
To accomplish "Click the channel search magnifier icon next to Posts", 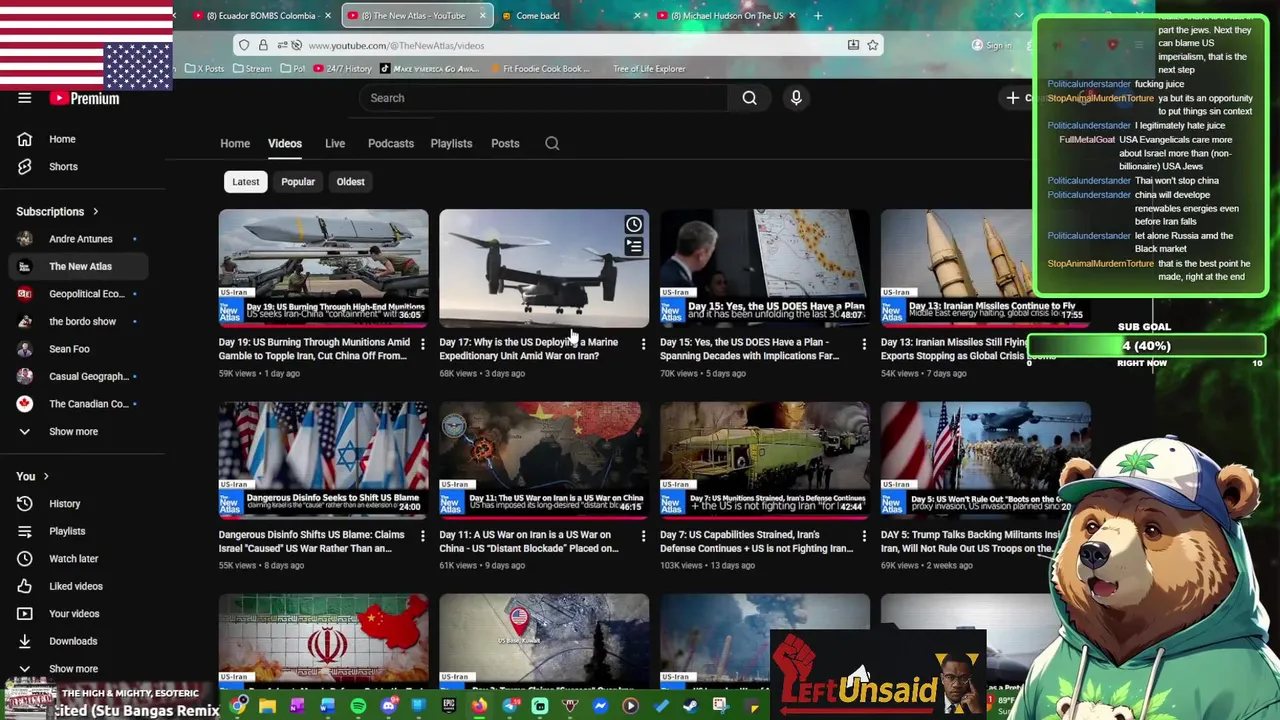I will 552,143.
